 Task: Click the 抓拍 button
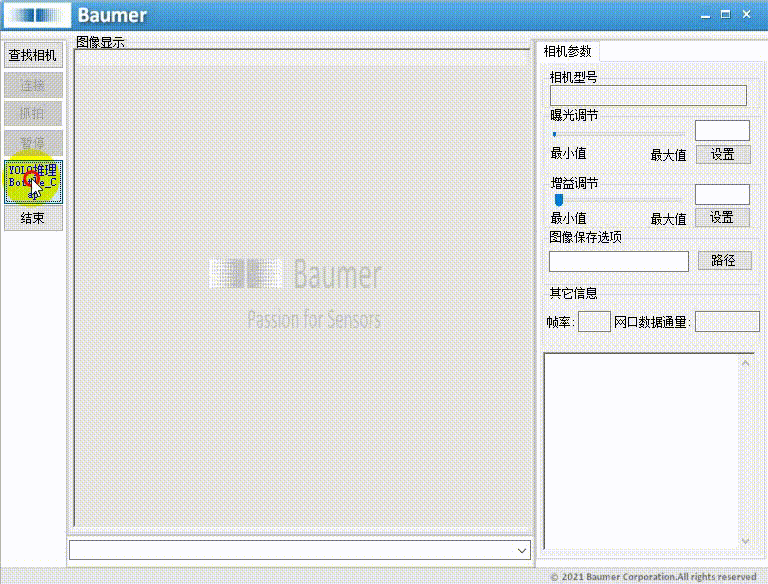(33, 114)
